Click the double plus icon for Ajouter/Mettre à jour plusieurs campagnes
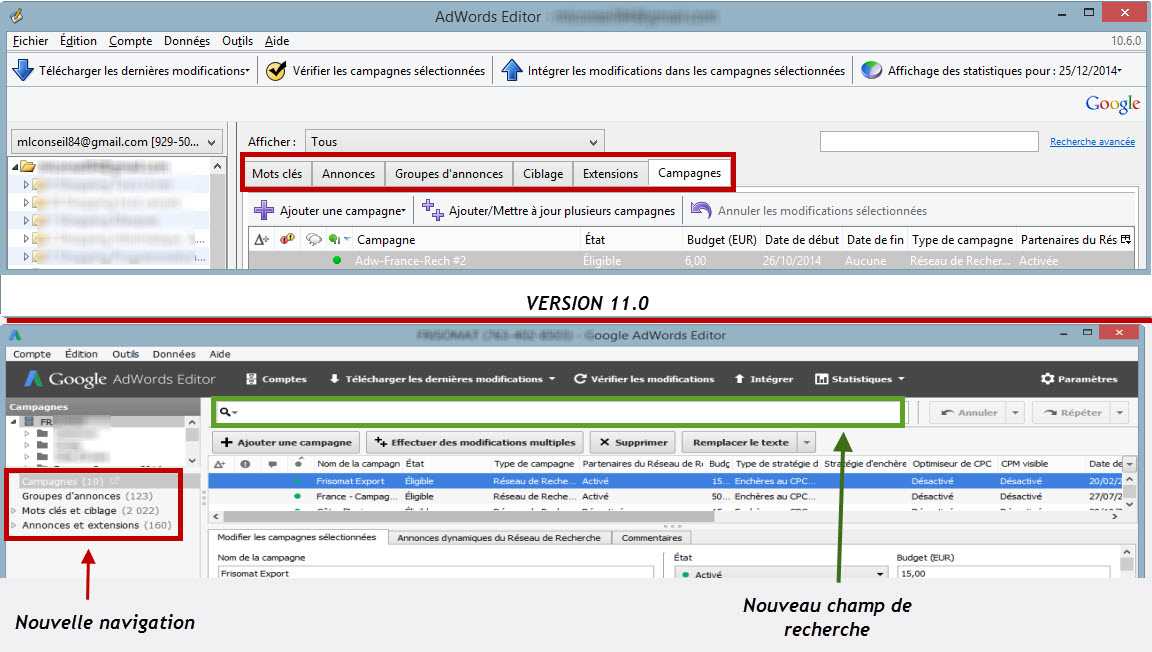Viewport: 1152px width, 652px height. coord(433,210)
